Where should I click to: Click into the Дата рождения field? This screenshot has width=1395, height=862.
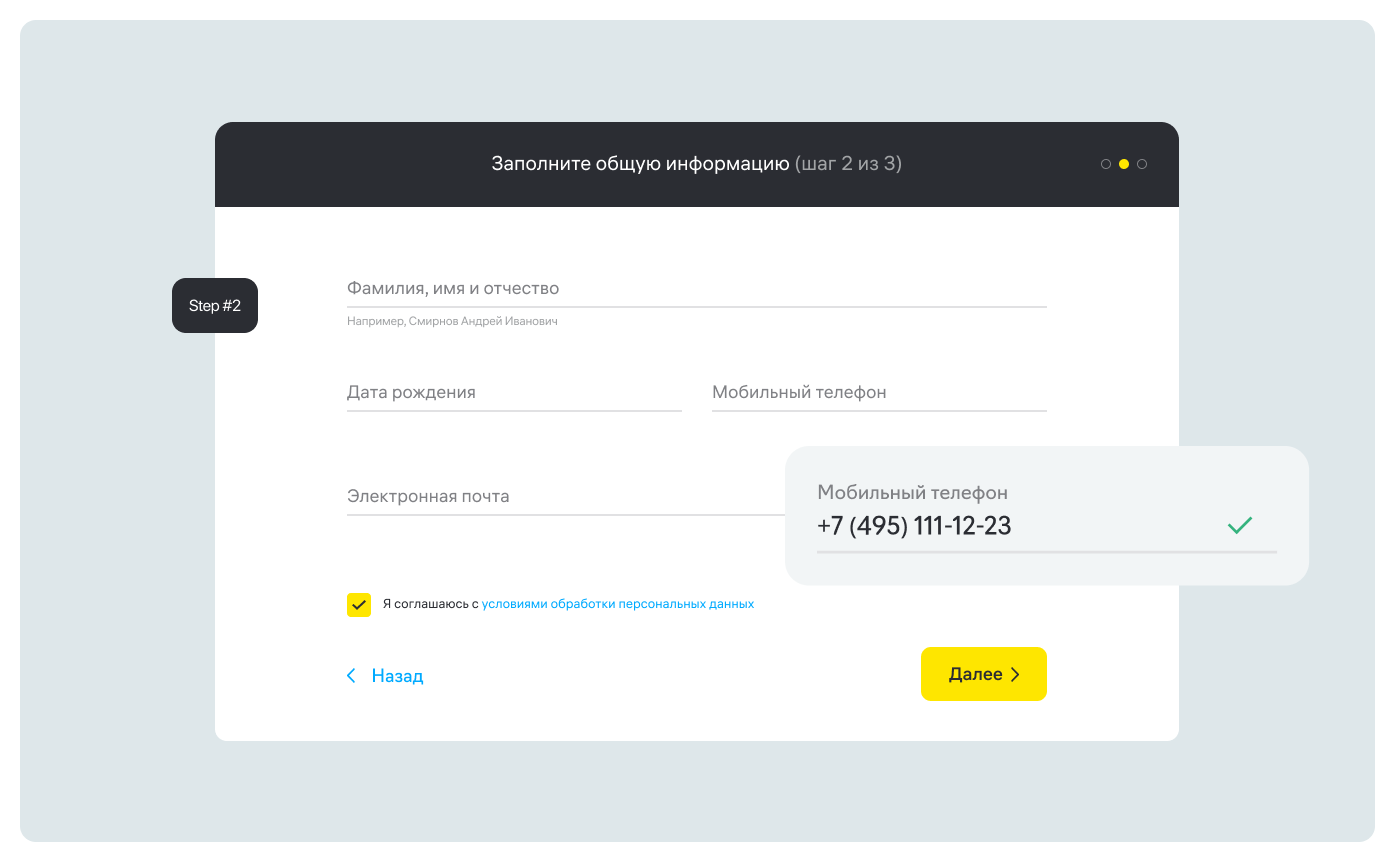513,393
